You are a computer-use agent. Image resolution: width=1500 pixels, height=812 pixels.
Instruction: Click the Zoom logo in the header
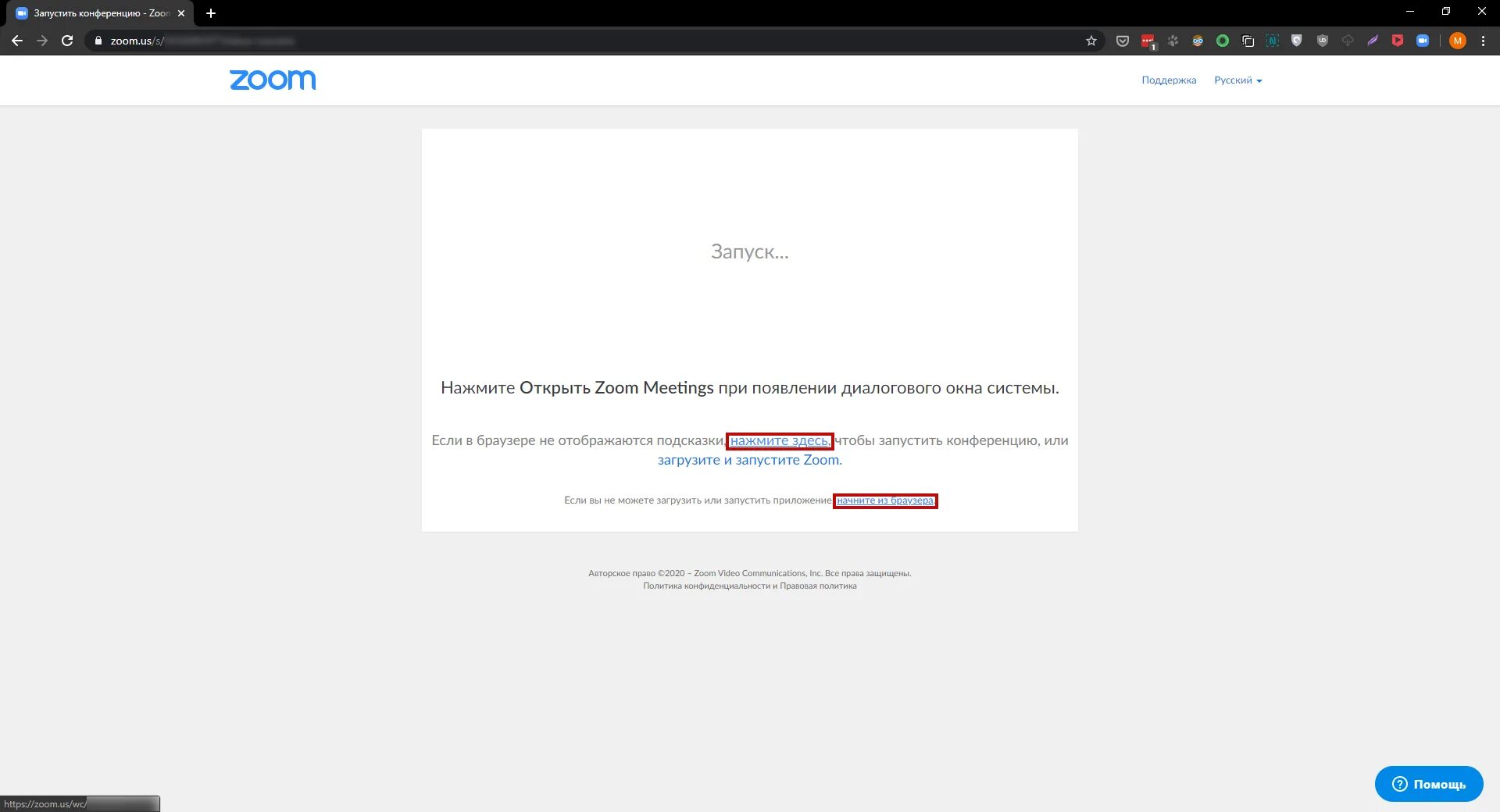[x=273, y=80]
